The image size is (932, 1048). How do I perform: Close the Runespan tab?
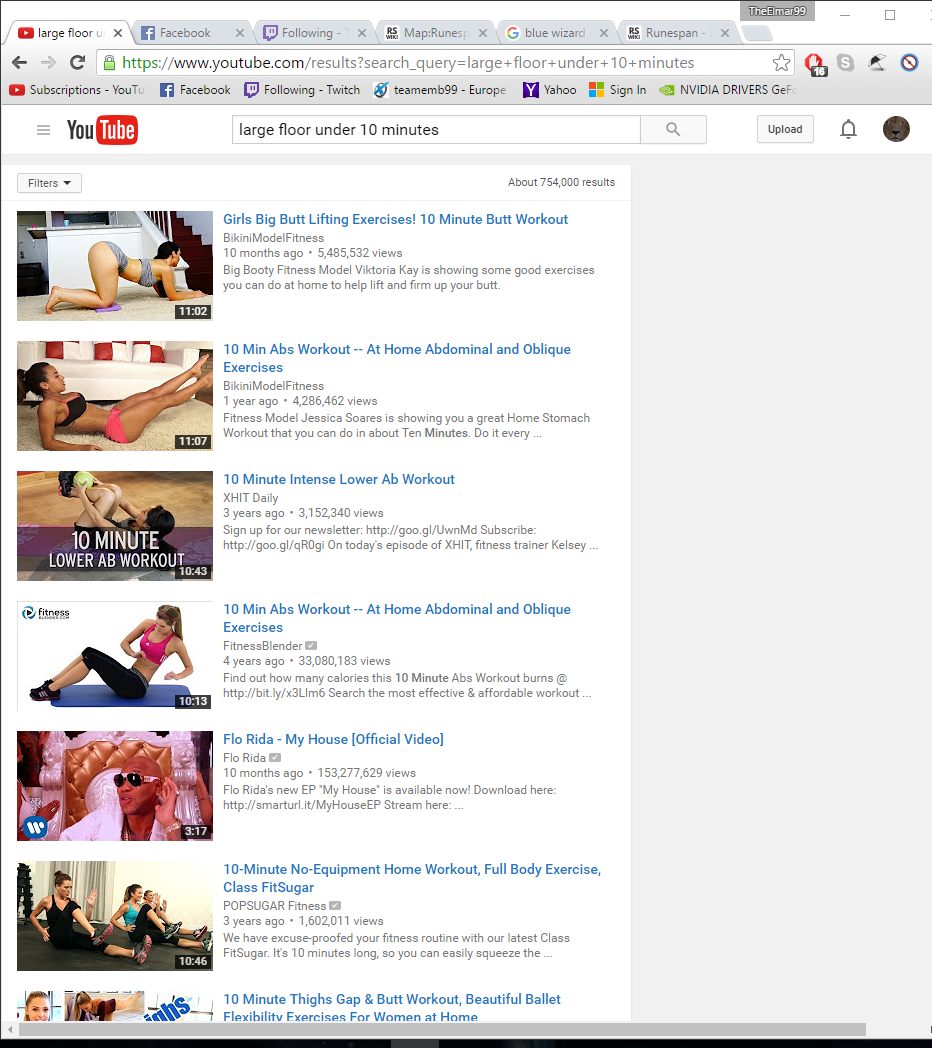[725, 33]
